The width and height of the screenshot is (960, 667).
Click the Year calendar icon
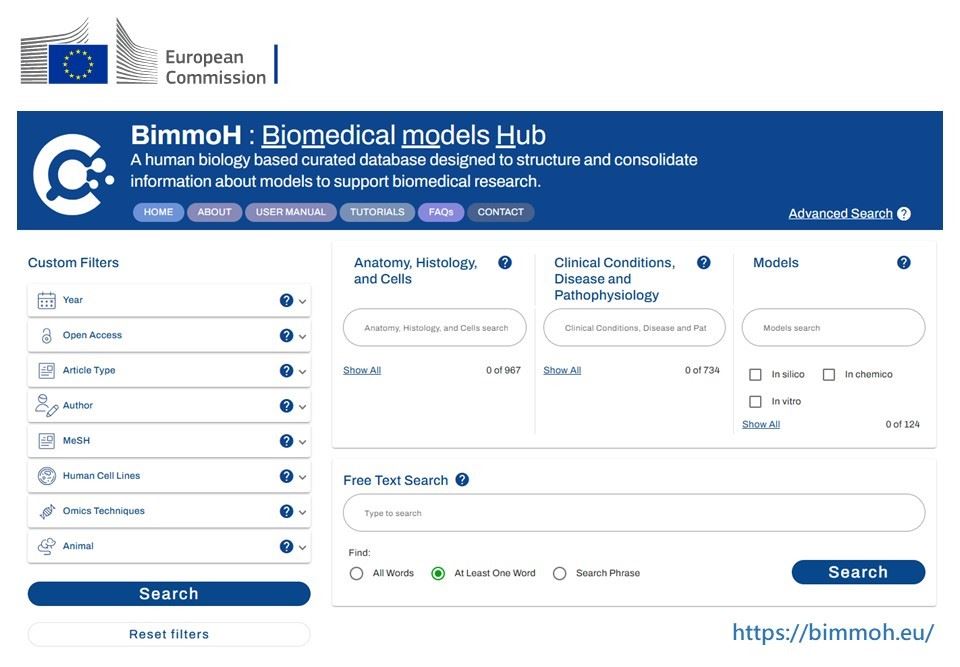[46, 300]
